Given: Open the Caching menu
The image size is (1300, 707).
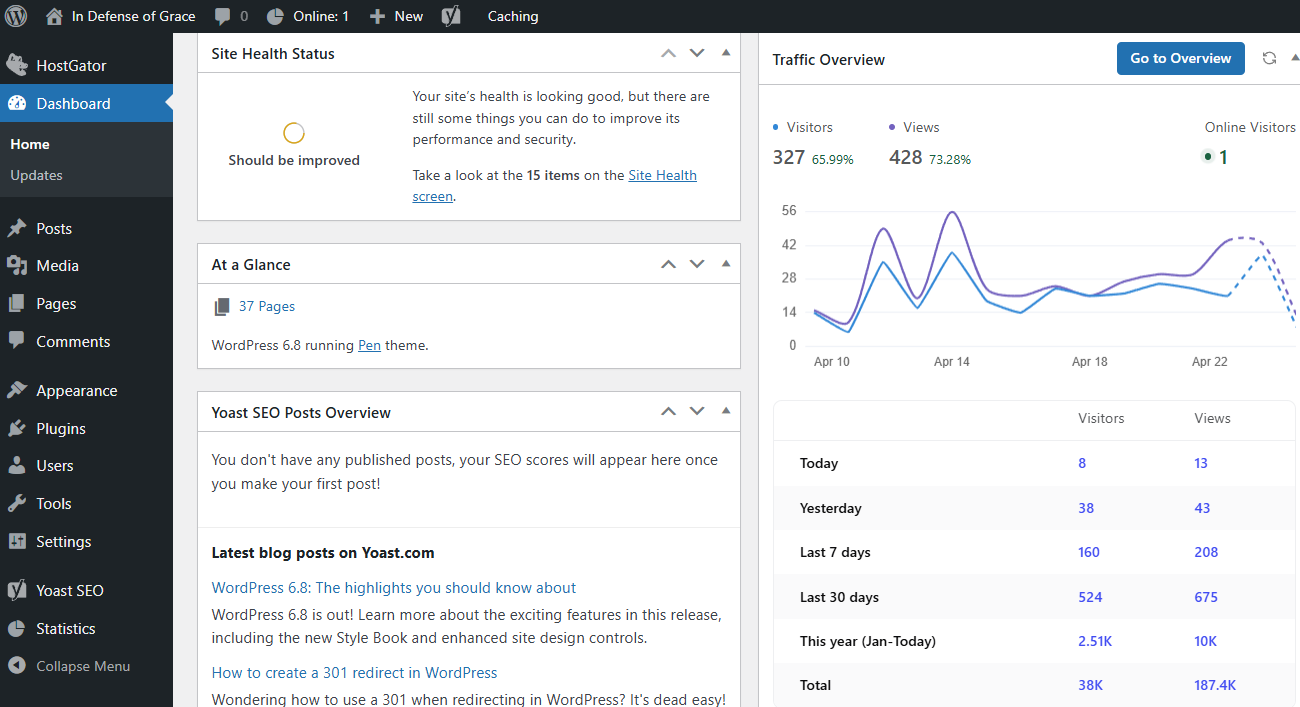Looking at the screenshot, I should 513,16.
